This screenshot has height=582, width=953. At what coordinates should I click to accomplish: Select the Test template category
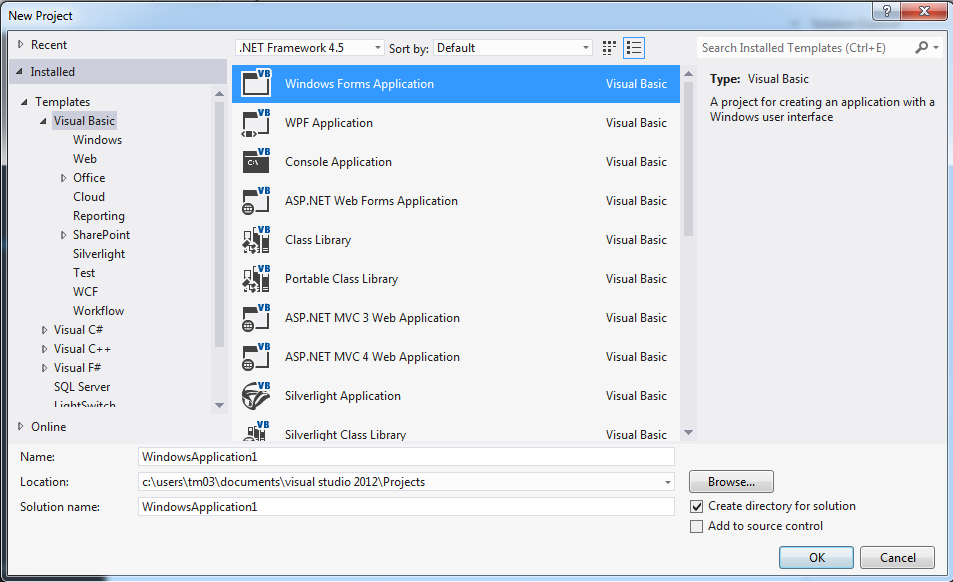point(84,273)
